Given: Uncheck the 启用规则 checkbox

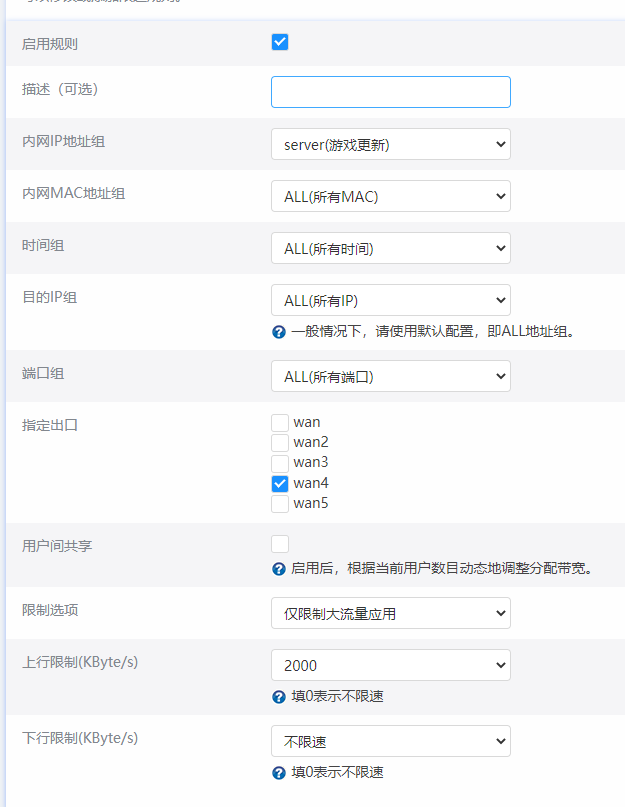Looking at the screenshot, I should click(x=280, y=42).
